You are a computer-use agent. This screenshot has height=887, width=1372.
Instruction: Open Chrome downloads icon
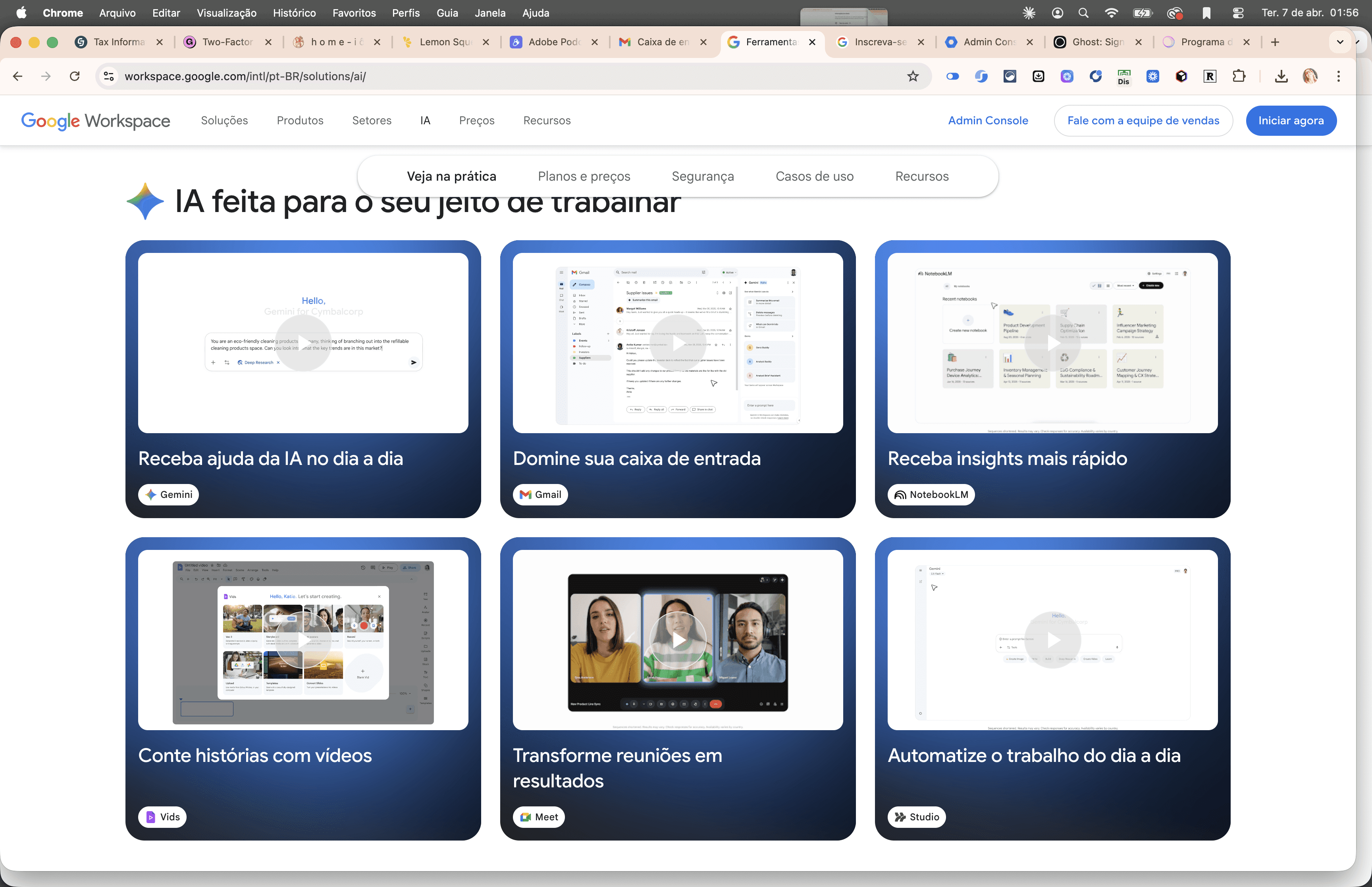click(x=1281, y=76)
